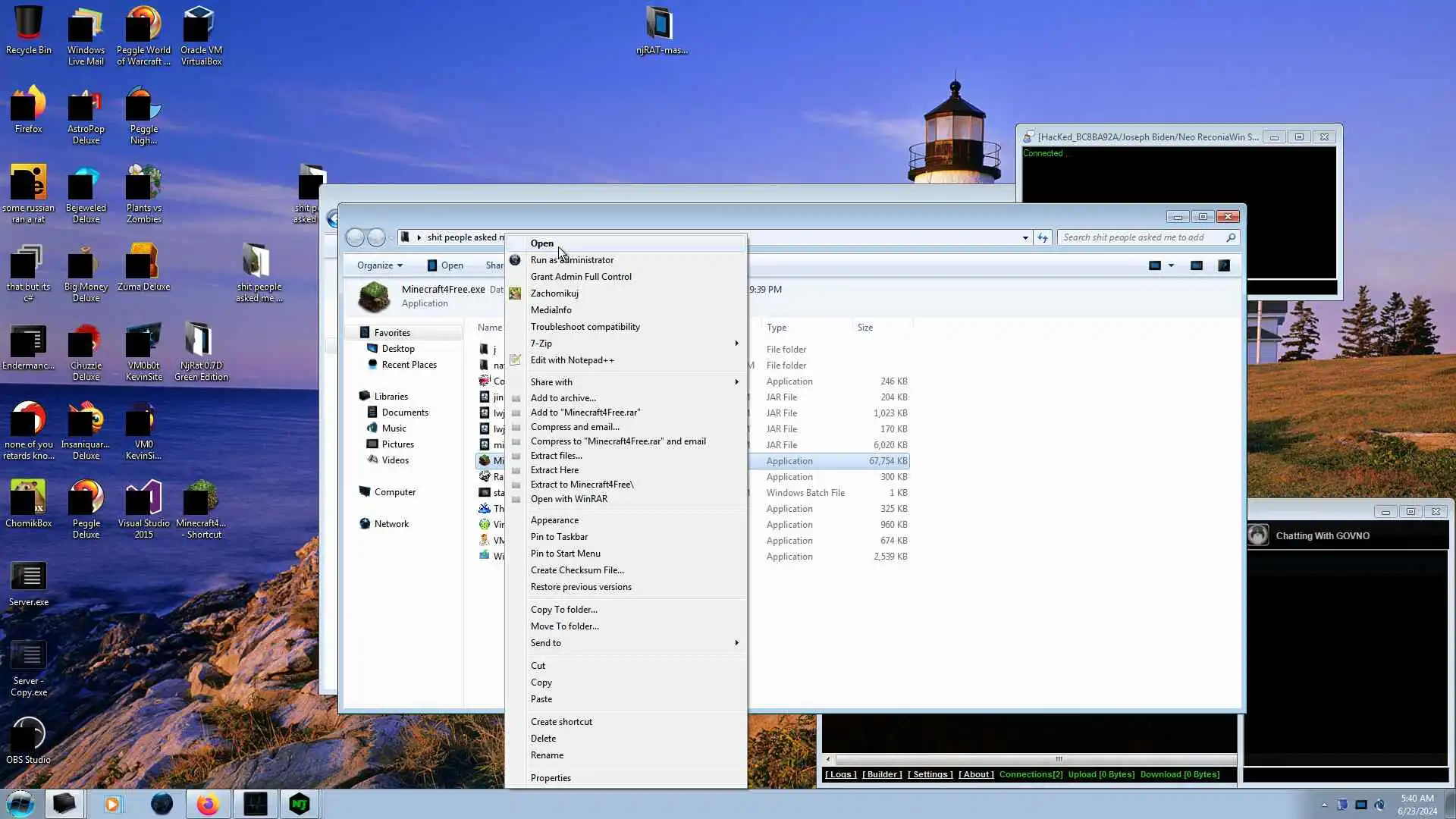Select Run as administrator
The width and height of the screenshot is (1456, 819).
tap(572, 260)
